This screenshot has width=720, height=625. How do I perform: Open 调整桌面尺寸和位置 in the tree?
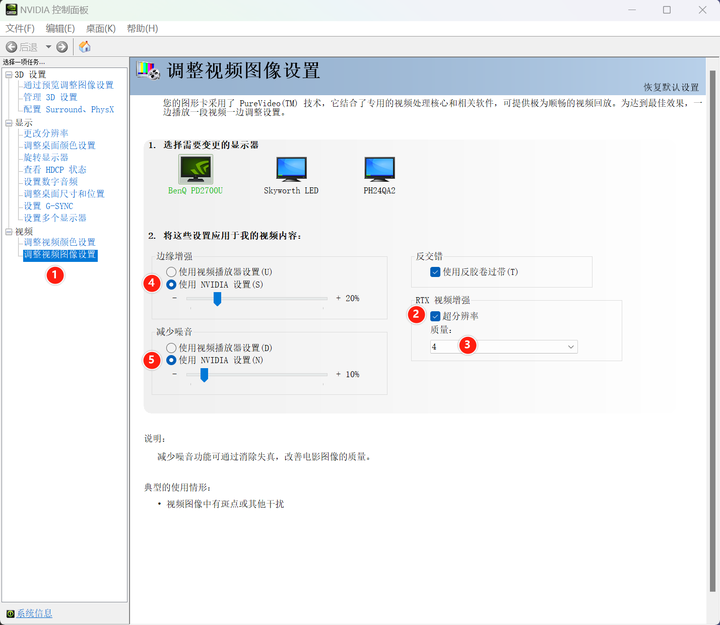click(x=64, y=194)
